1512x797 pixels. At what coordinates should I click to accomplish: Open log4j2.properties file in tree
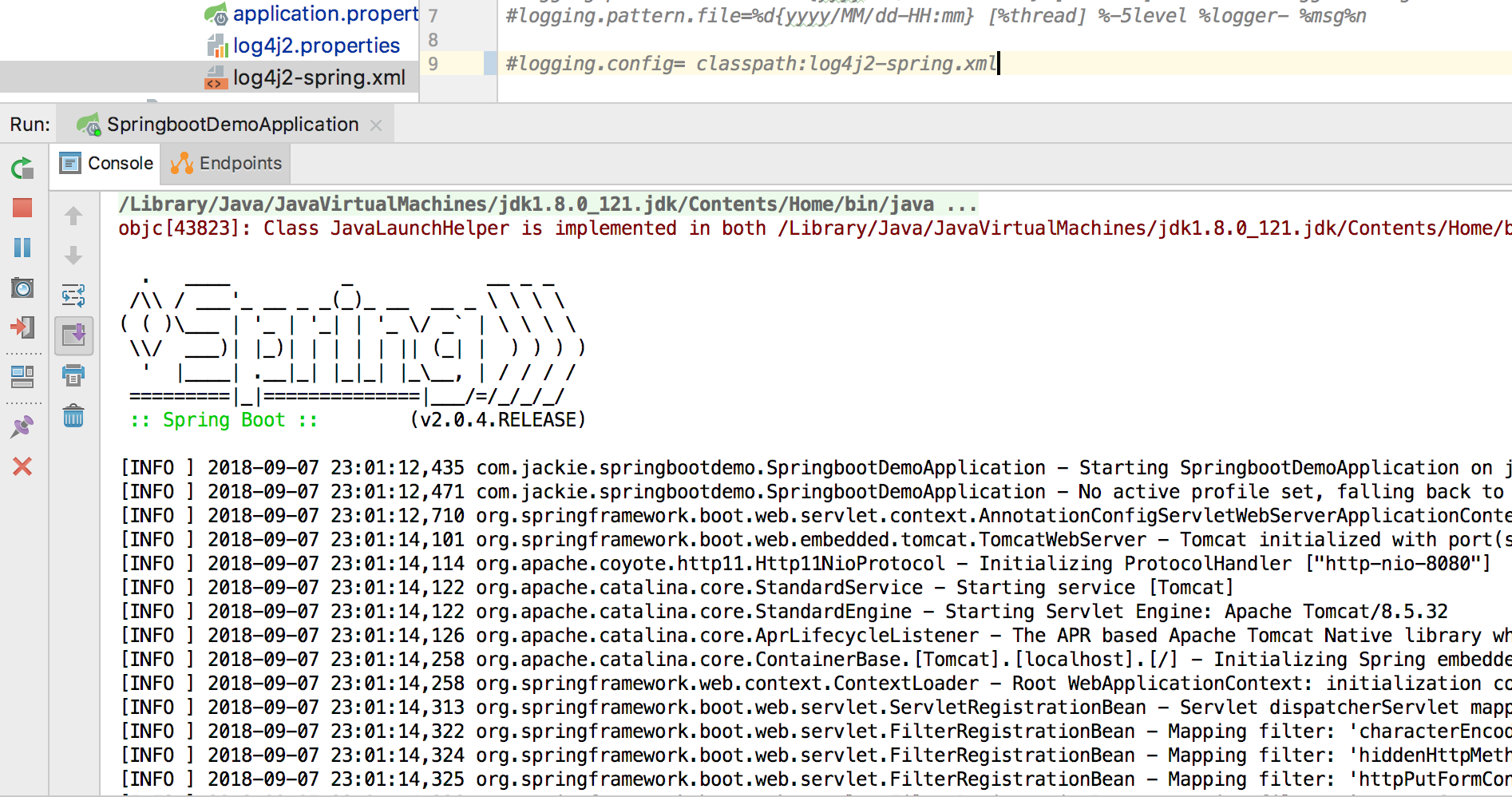[303, 46]
